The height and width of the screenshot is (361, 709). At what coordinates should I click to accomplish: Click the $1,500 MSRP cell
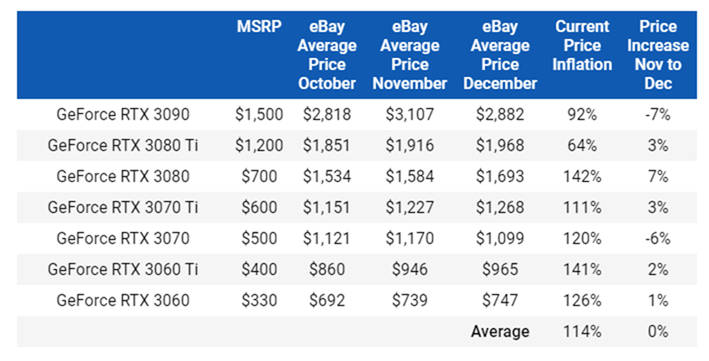259,114
